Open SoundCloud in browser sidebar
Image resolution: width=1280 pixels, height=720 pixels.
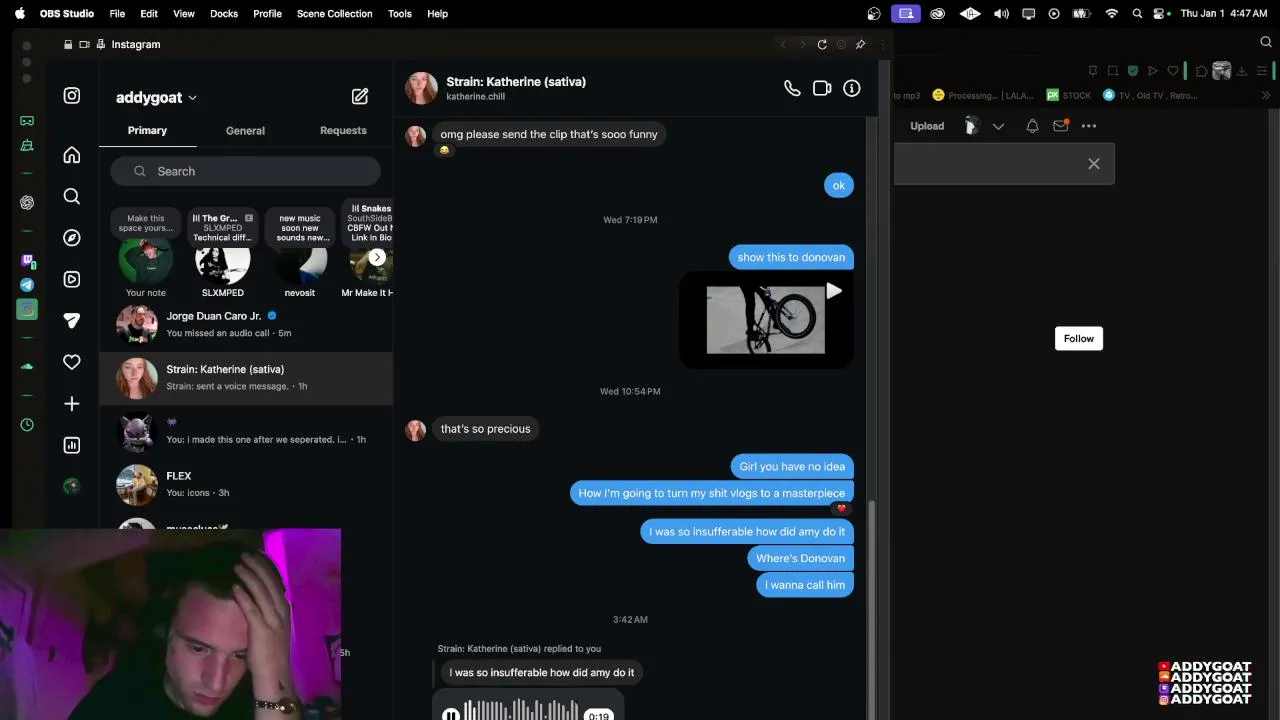coord(27,367)
